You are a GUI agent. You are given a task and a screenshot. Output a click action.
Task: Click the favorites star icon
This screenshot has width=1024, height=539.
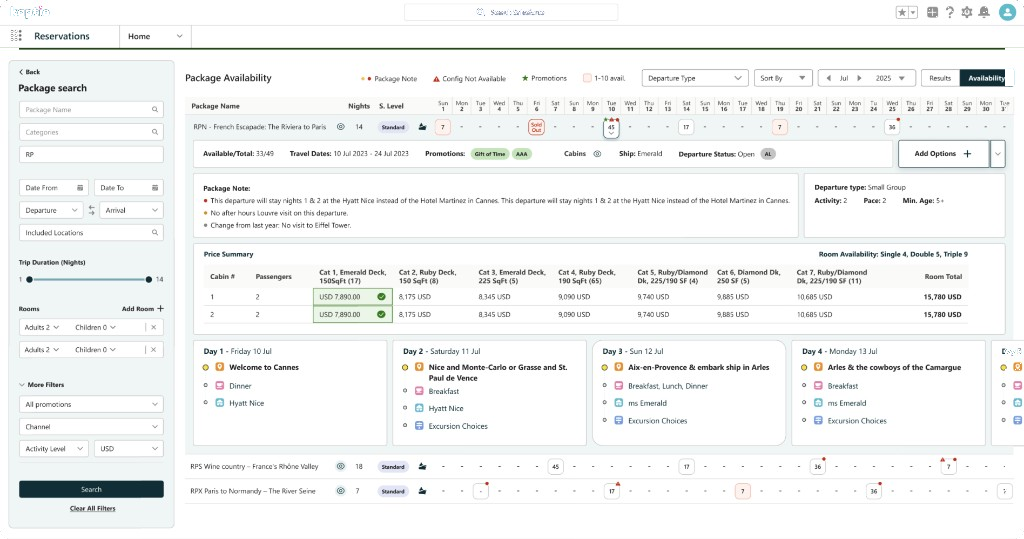902,12
